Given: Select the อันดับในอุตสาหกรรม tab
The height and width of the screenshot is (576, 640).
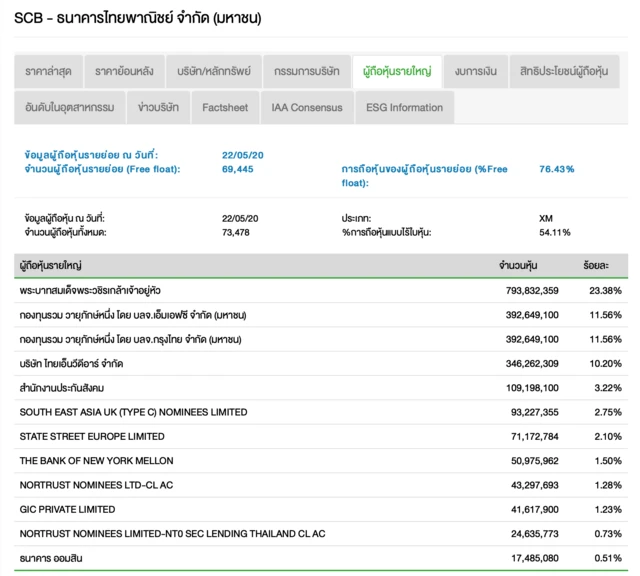Looking at the screenshot, I should pyautogui.click(x=70, y=107).
